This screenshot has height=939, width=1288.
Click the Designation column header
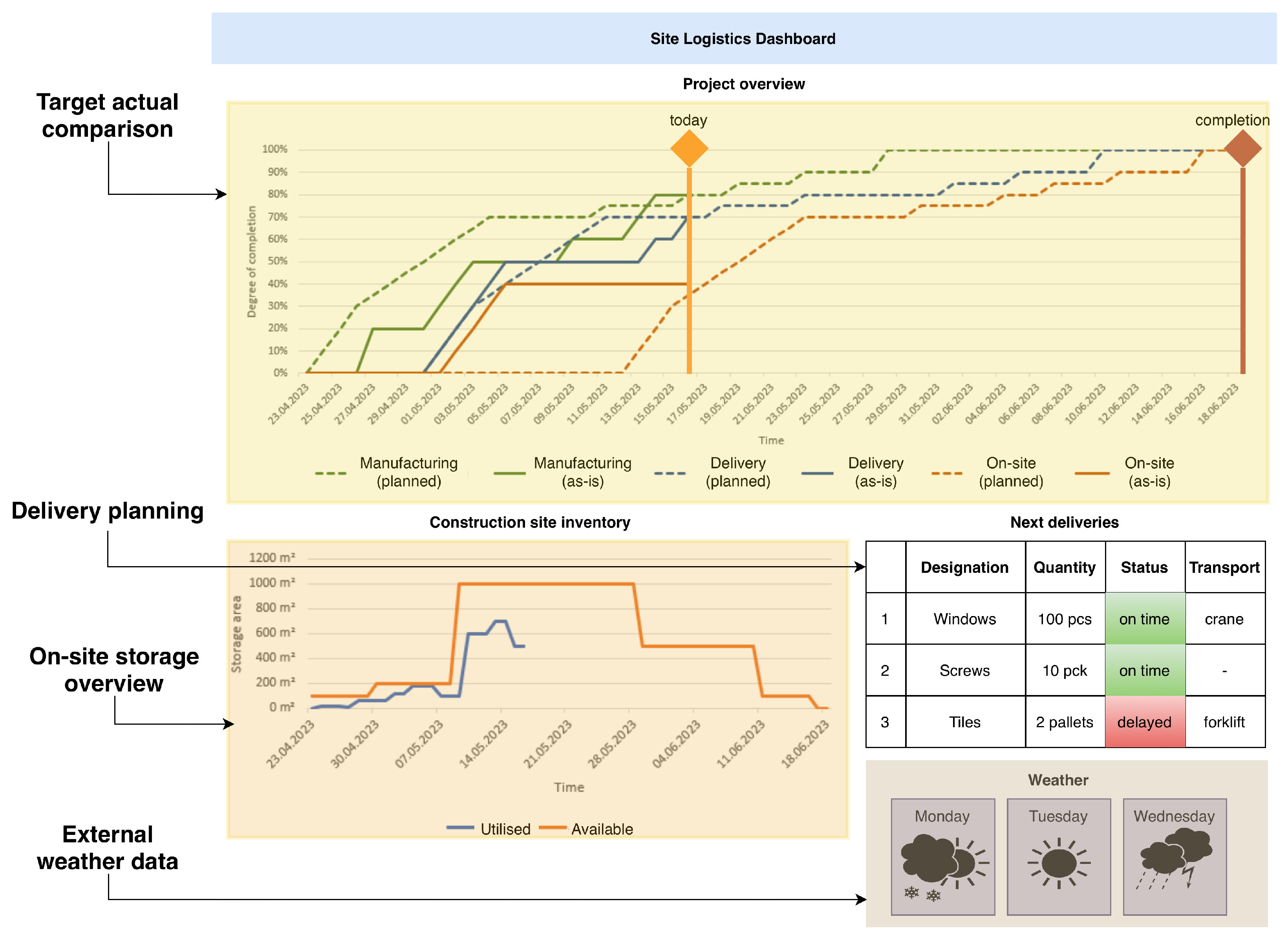pos(964,567)
